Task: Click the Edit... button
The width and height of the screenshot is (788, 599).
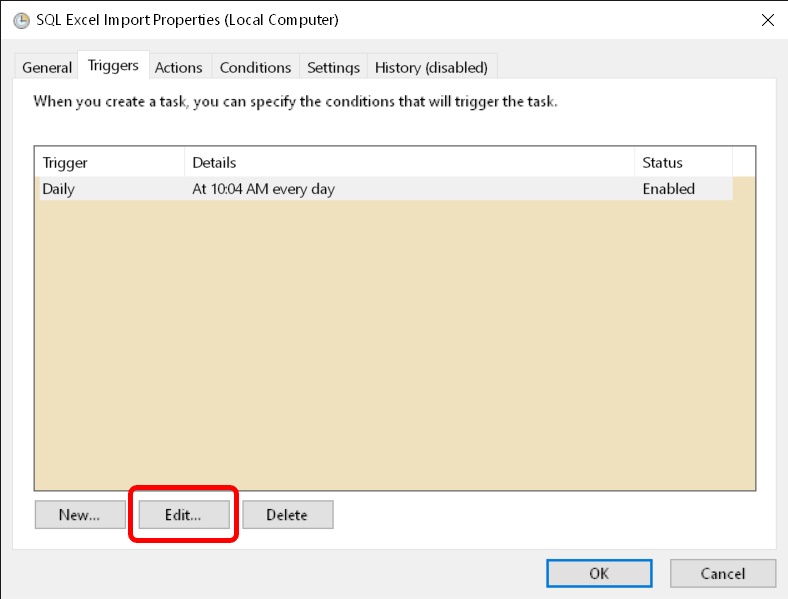Action: coord(183,515)
